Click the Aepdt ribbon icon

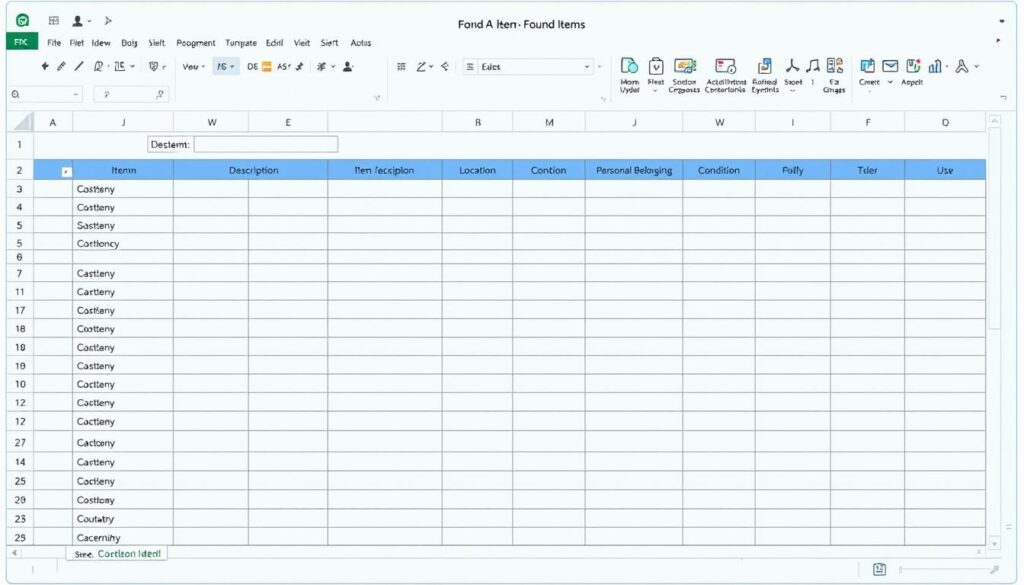[x=912, y=71]
